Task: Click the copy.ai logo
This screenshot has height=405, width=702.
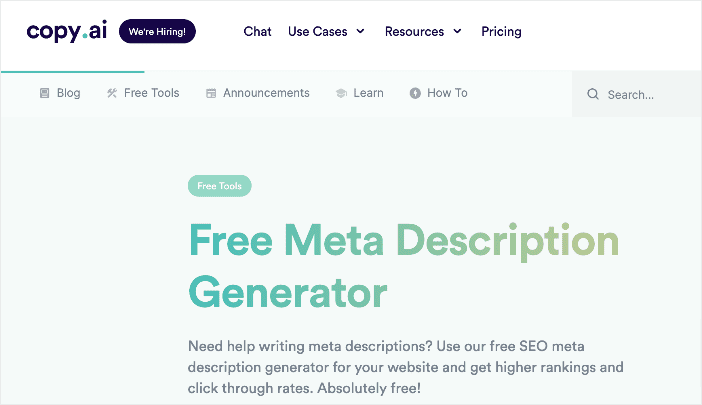Action: [67, 31]
